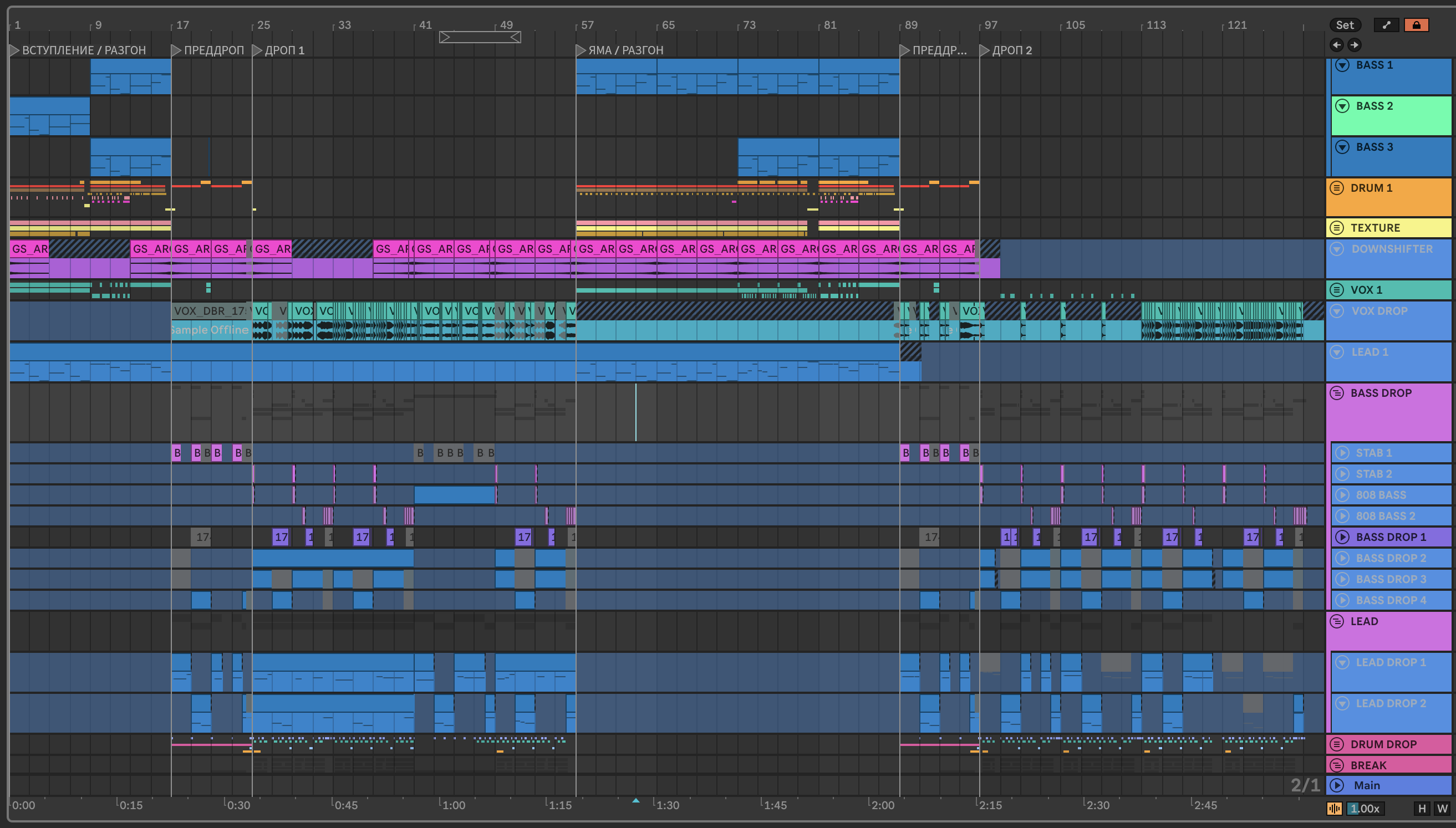
Task: Jump to next locator arrow
Action: point(1354,44)
